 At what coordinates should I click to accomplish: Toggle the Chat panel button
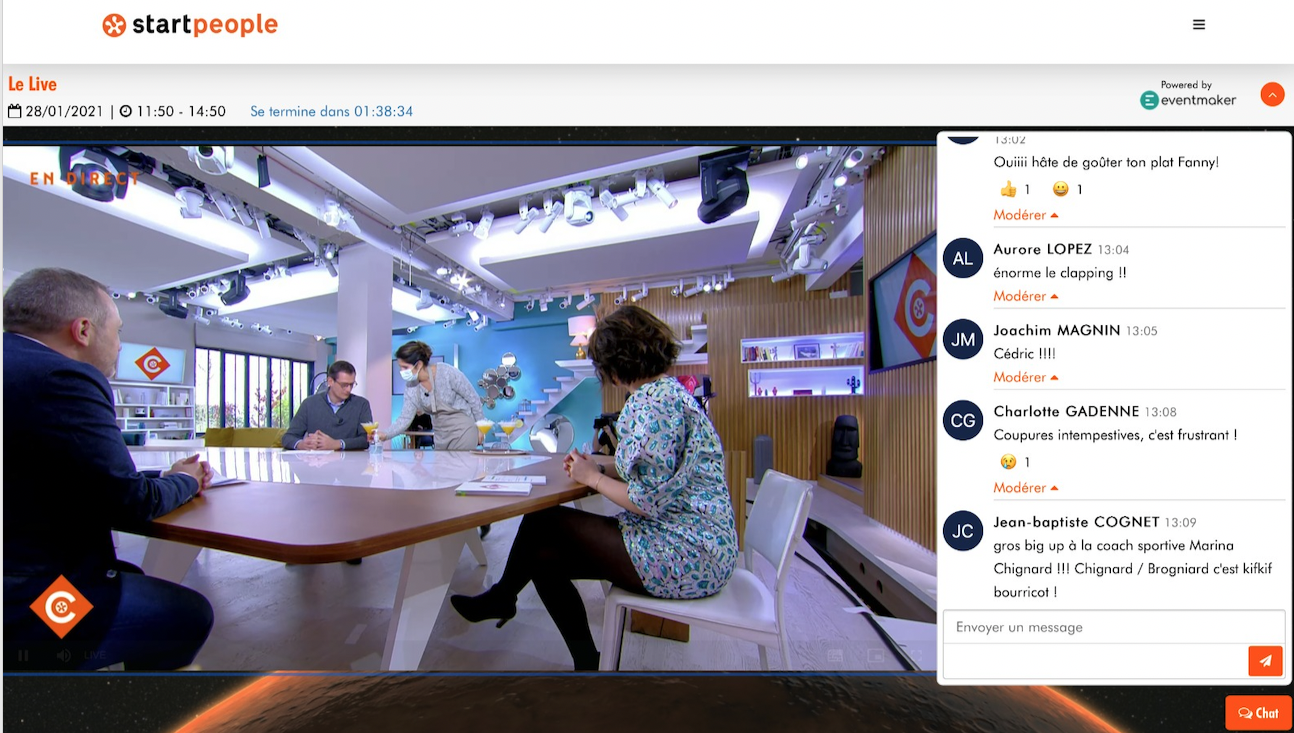point(1258,713)
